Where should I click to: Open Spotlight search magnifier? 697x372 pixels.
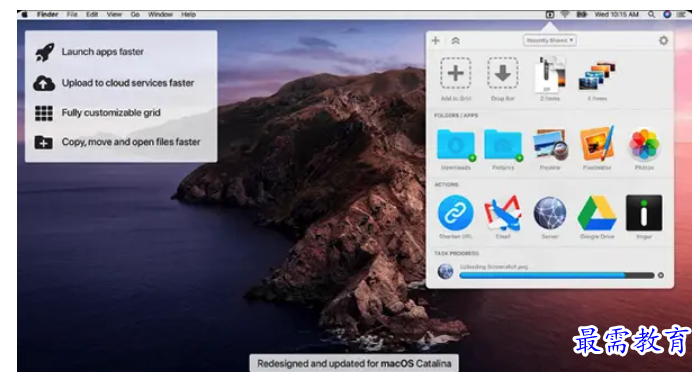tap(651, 15)
